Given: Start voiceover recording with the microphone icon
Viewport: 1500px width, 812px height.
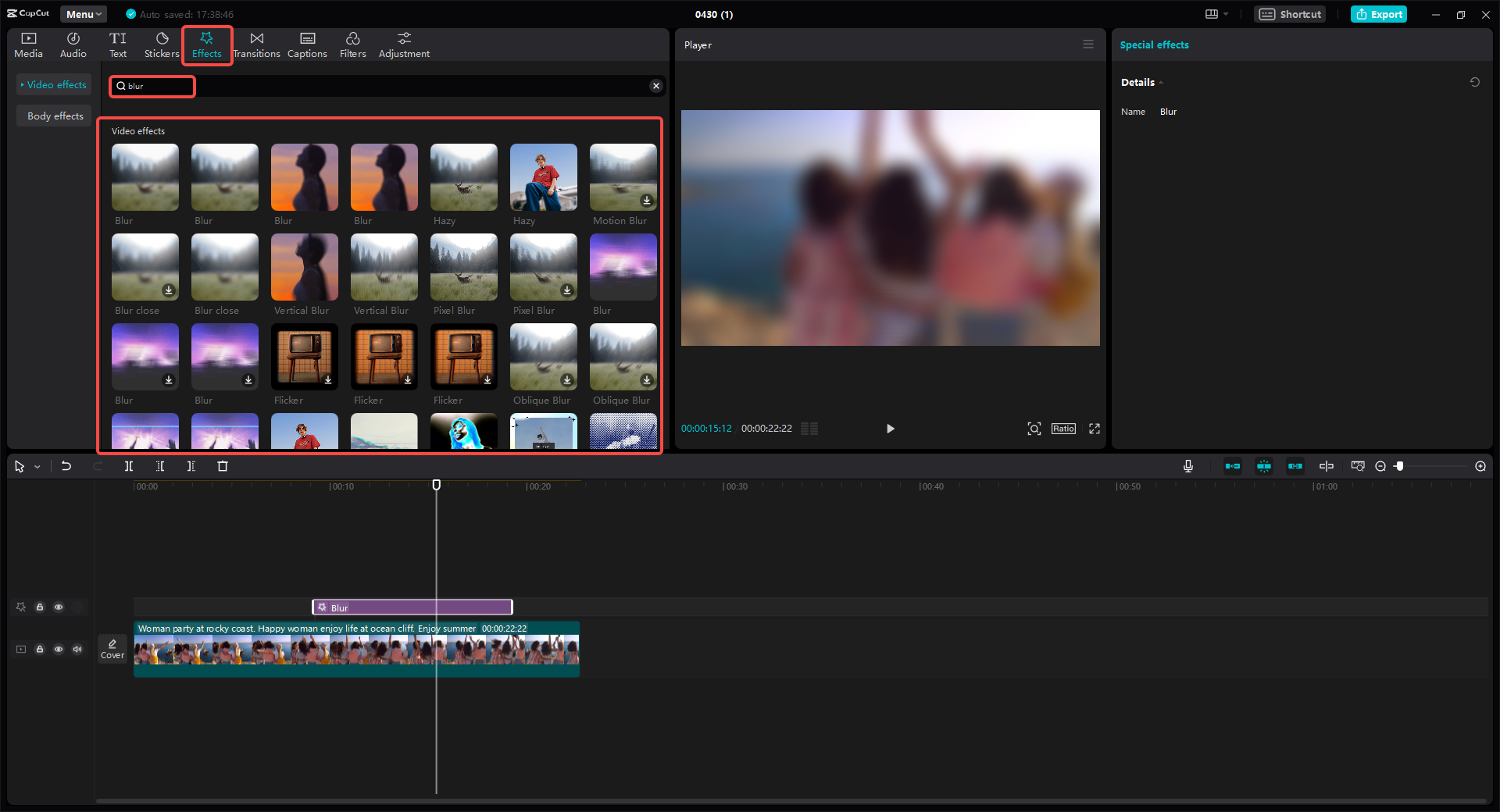Looking at the screenshot, I should pyautogui.click(x=1187, y=466).
